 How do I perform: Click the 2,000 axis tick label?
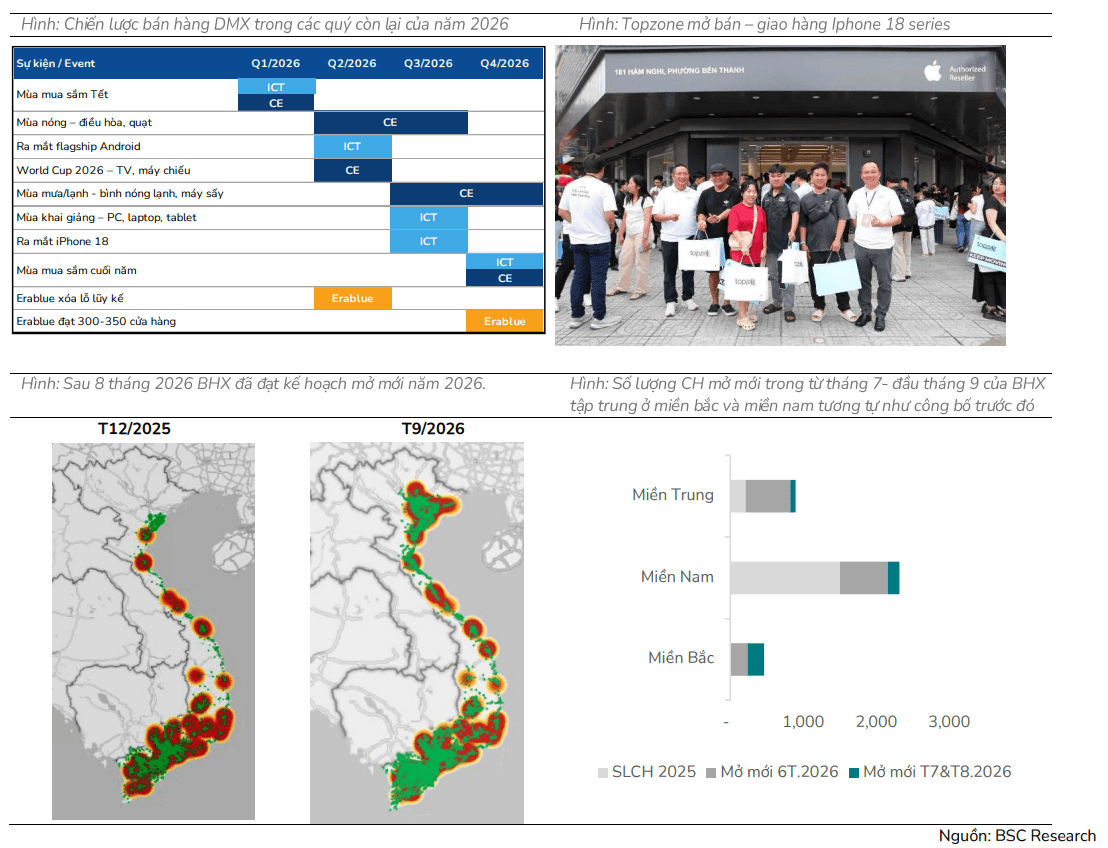click(x=876, y=722)
